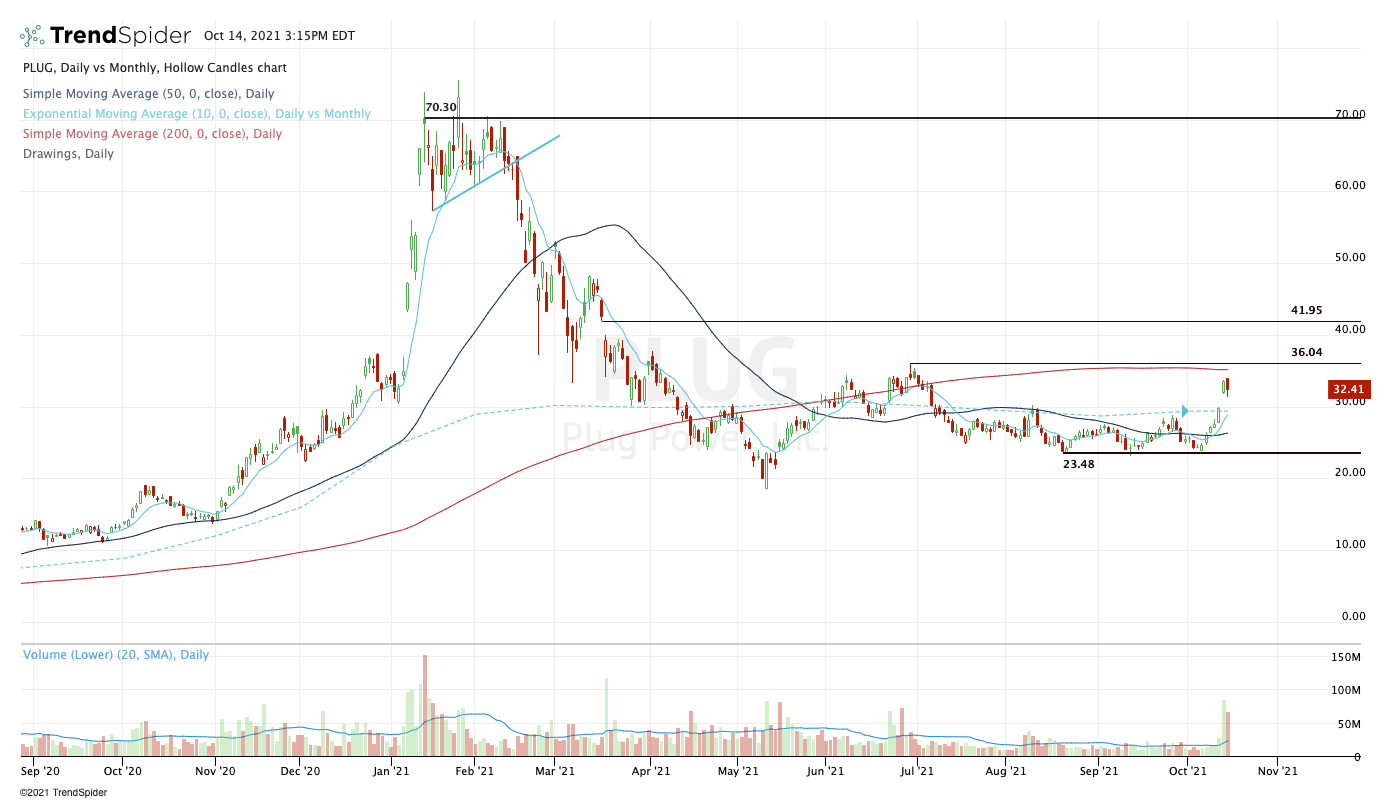Screen dimensions: 1391x802
Task: Click the Apr '21 date axis label
Action: [x=651, y=771]
